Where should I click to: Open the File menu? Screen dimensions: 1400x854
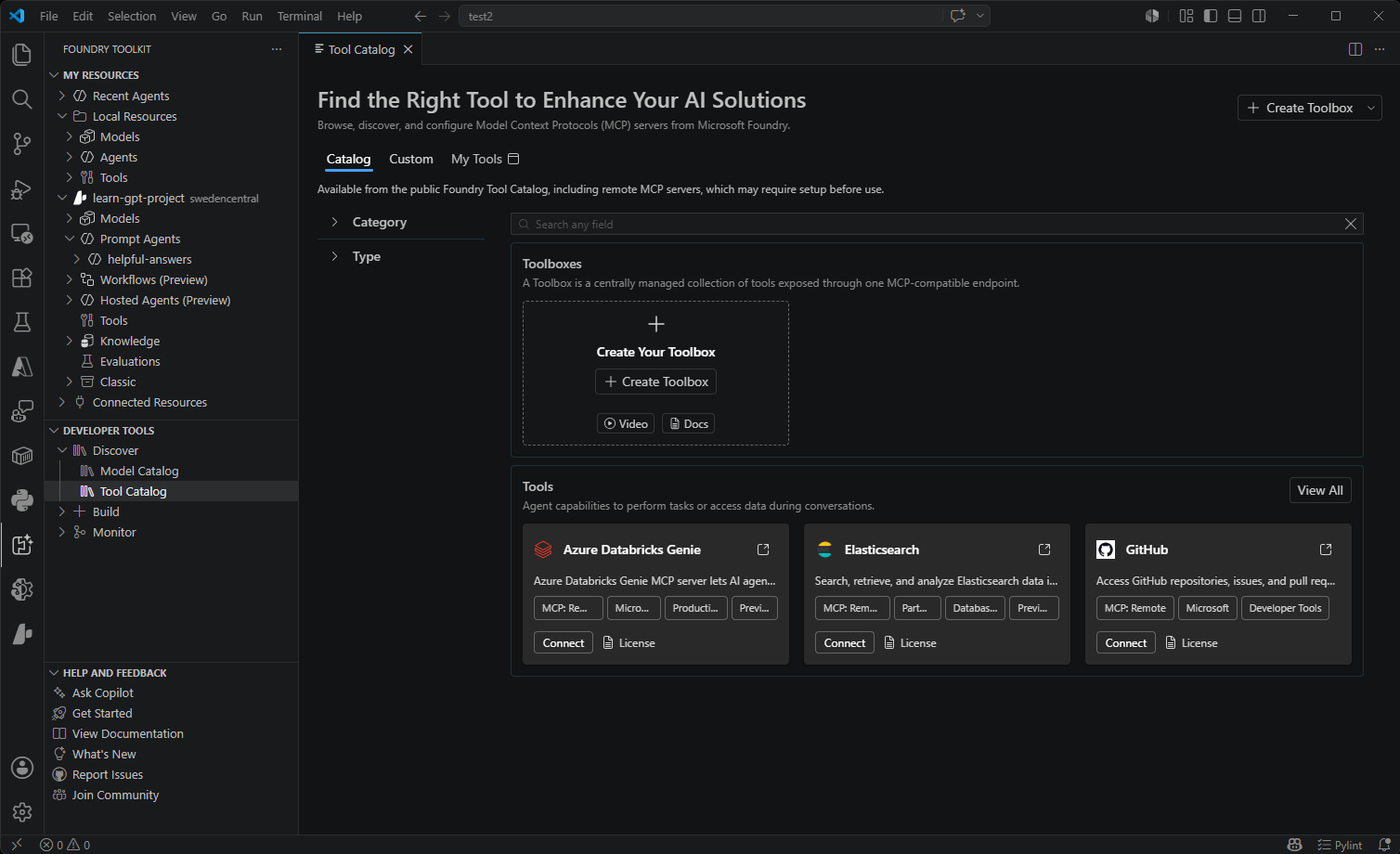(49, 16)
